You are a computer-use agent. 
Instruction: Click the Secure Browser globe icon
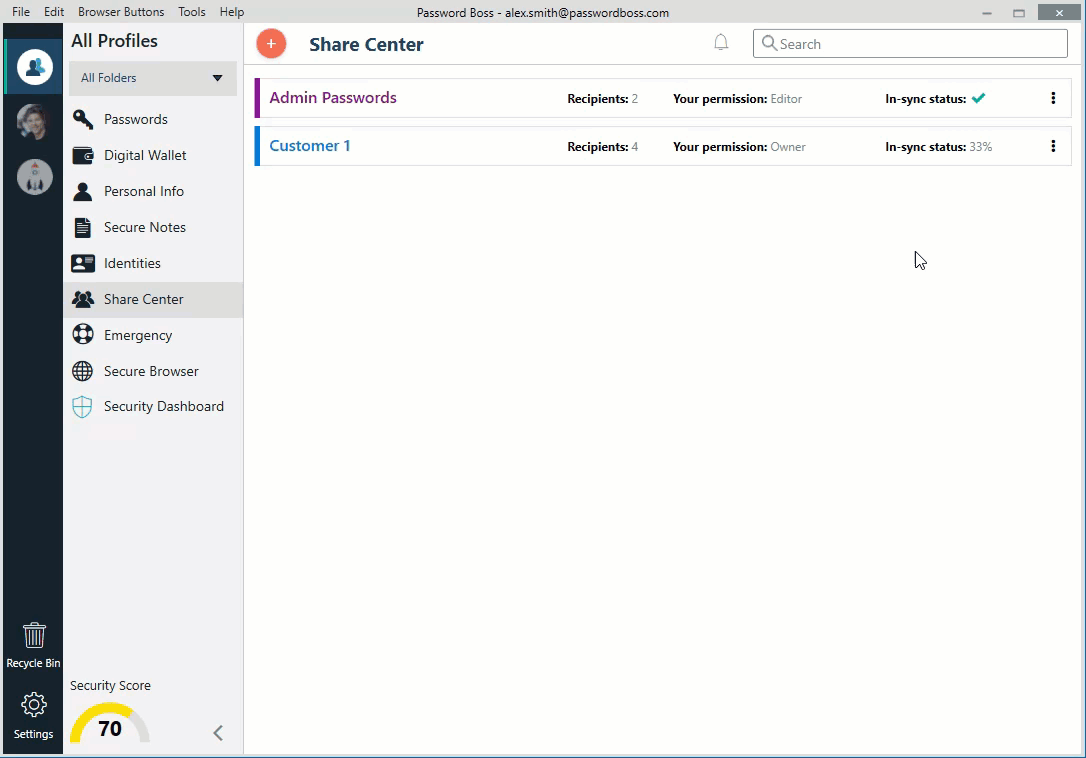click(82, 371)
